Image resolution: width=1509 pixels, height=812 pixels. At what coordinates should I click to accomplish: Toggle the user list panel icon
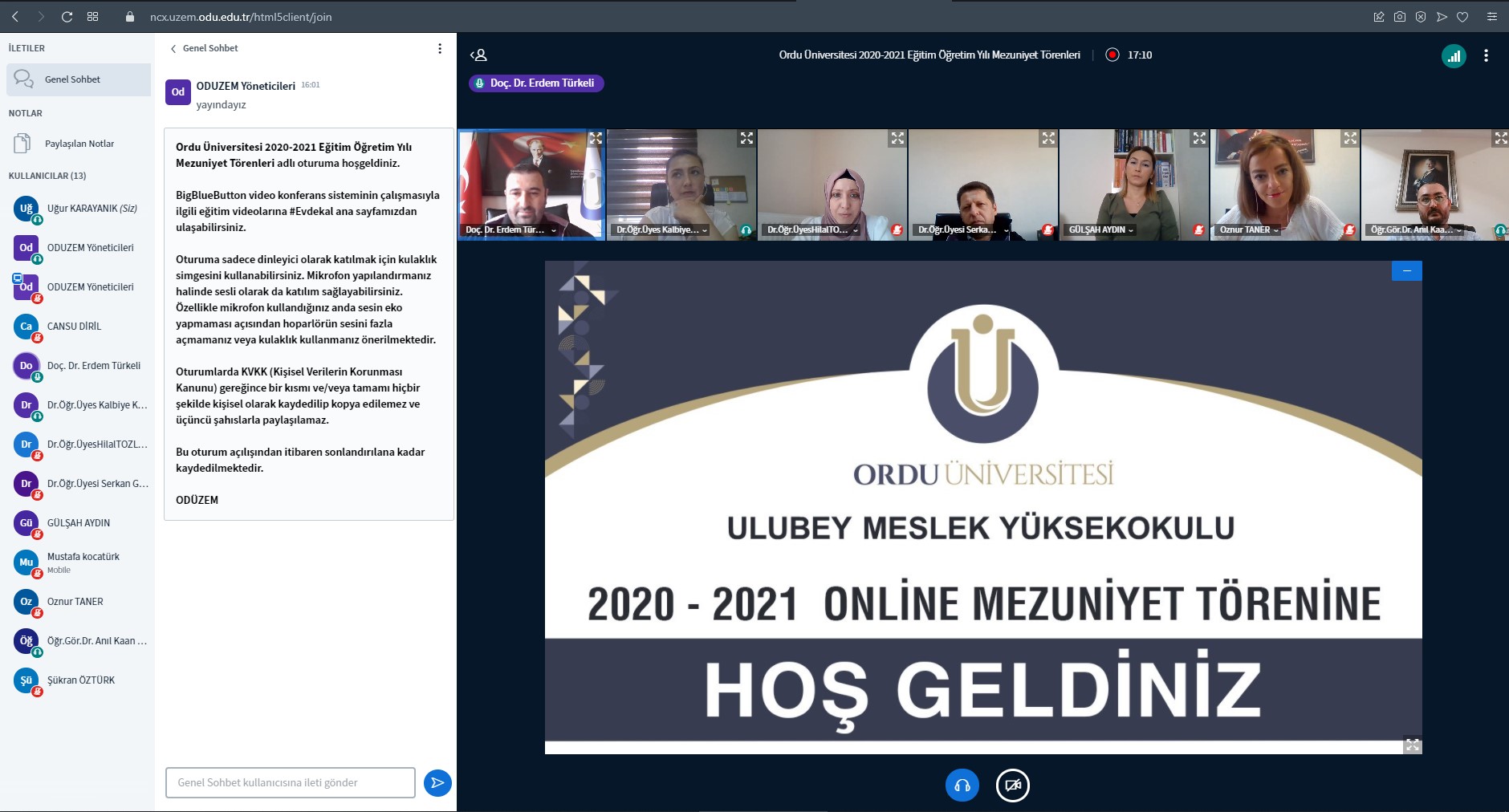[x=478, y=55]
